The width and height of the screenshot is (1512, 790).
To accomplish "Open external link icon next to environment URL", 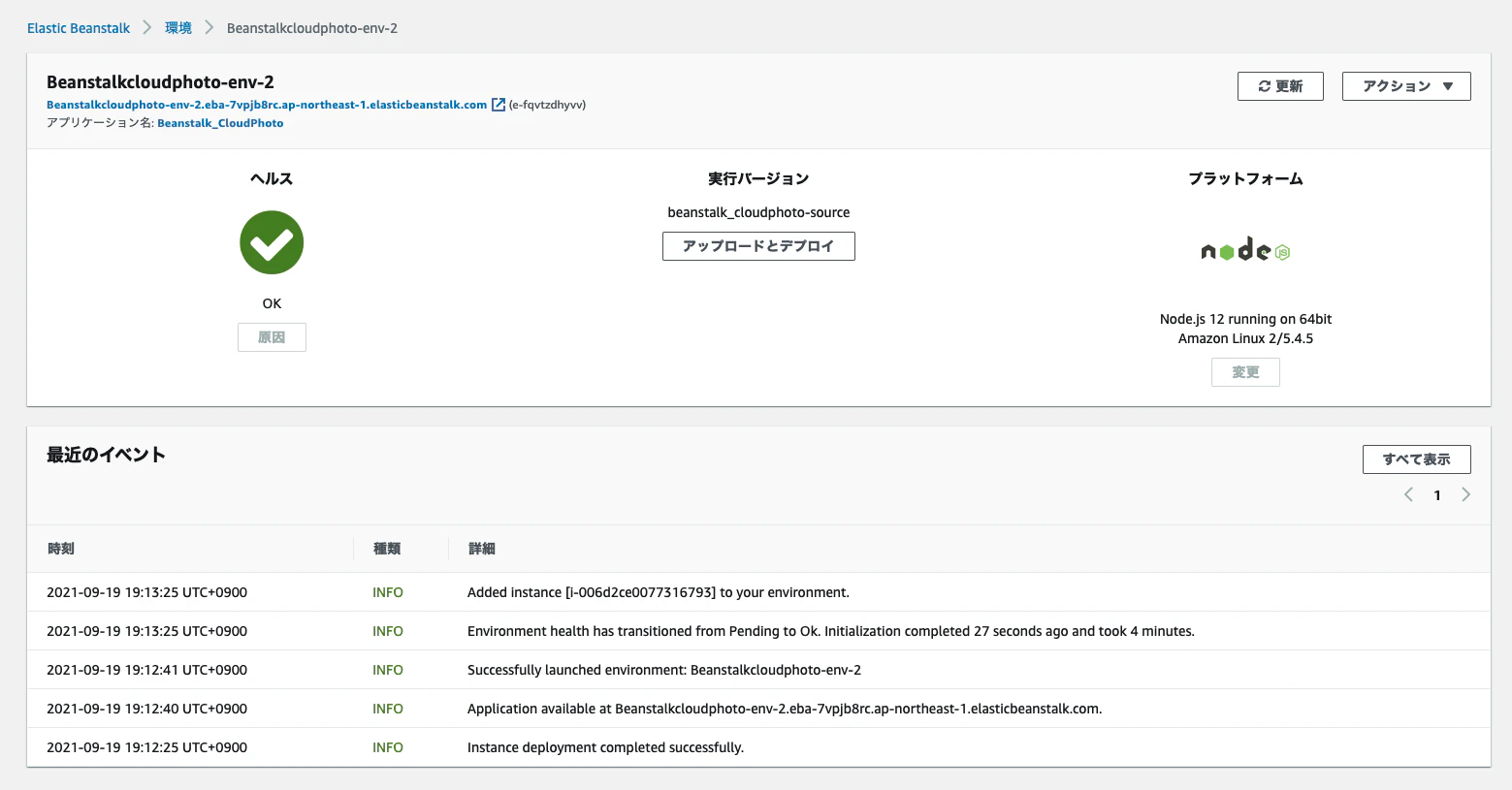I will point(499,105).
